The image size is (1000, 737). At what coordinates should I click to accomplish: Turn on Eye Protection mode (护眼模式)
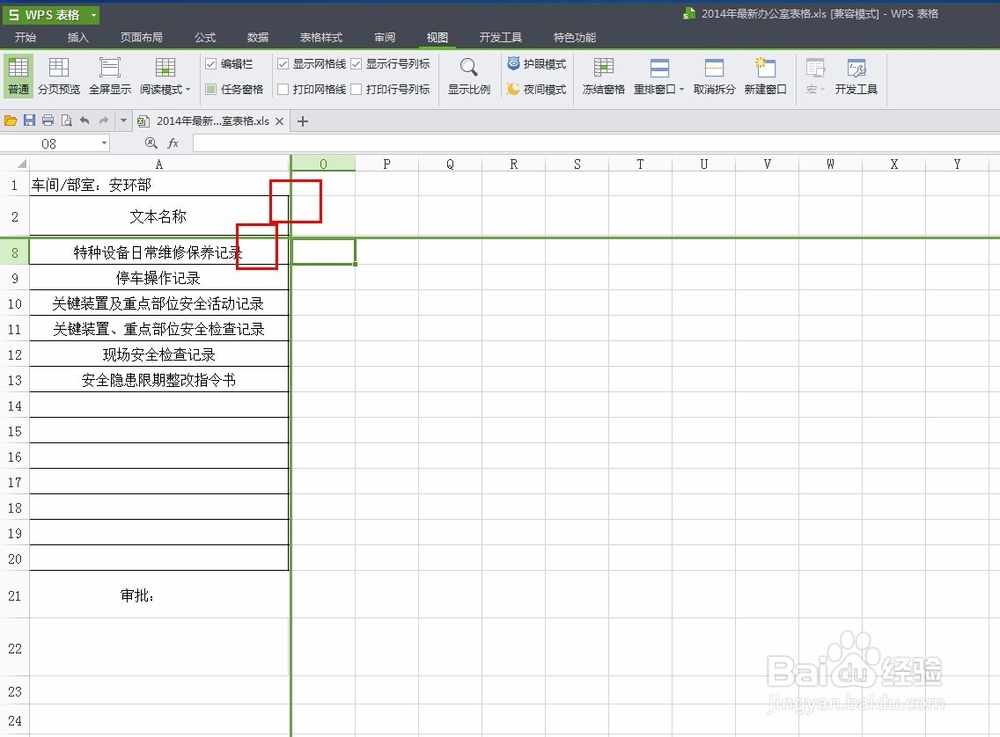(x=536, y=64)
